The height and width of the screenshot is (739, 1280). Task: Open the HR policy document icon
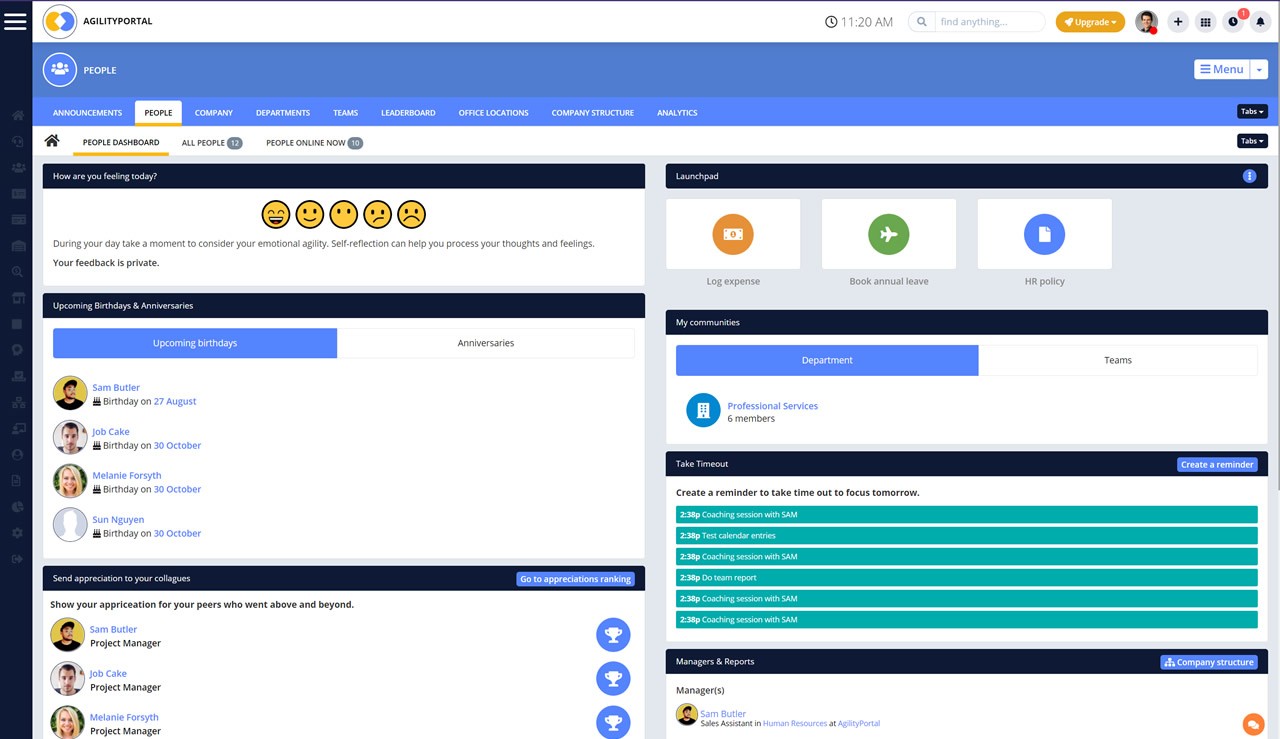[1044, 234]
